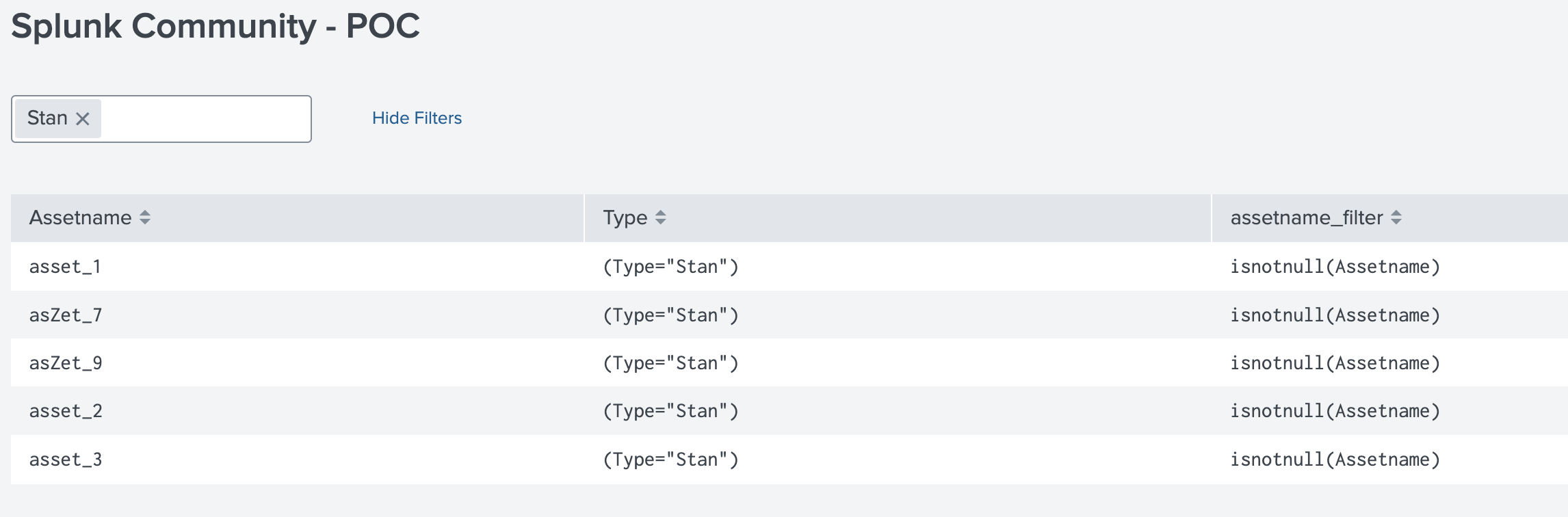Viewport: 1568px width, 517px height.
Task: Click the sort arrows next to Assetname
Action: (145, 217)
